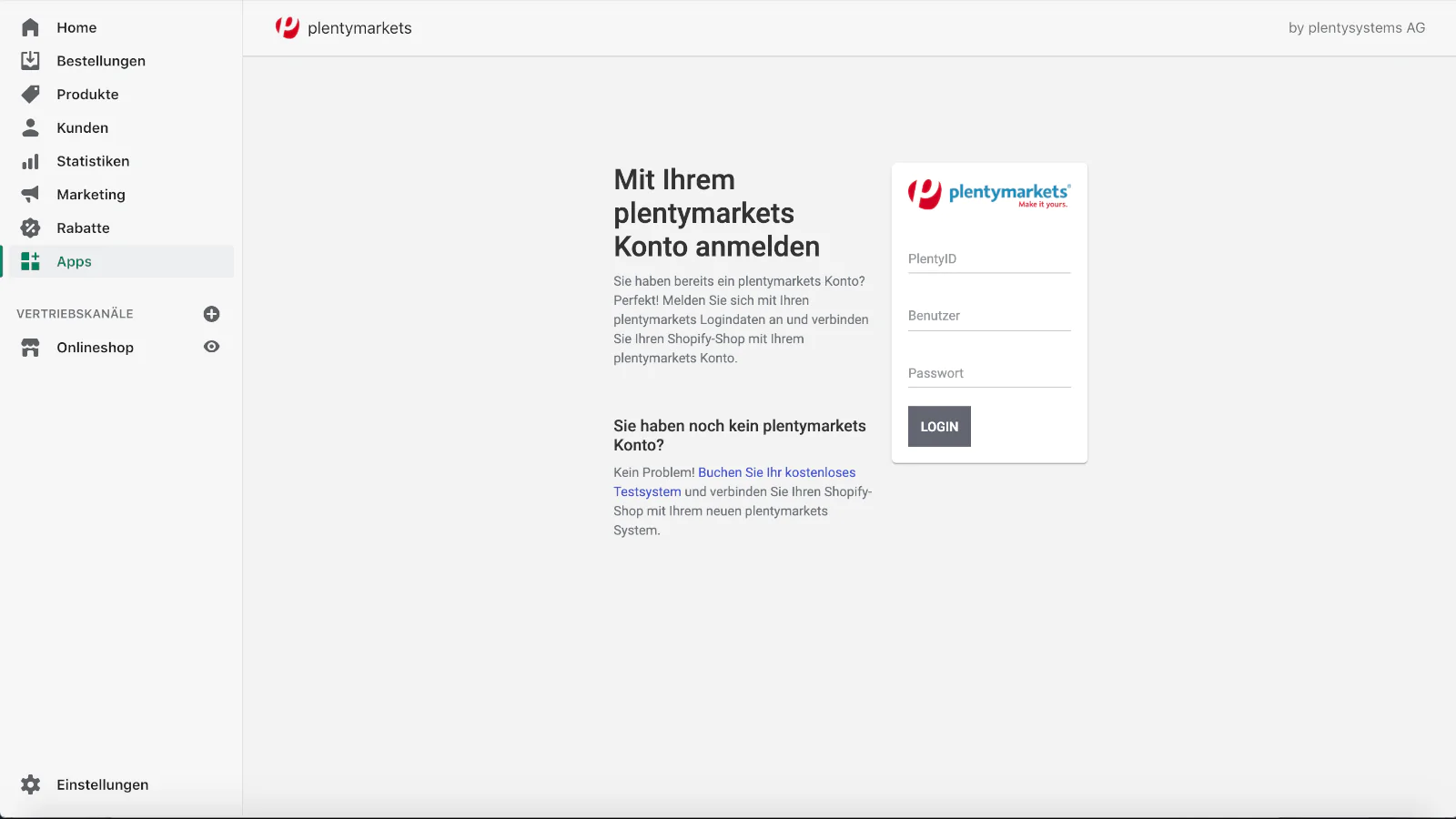
Task: Click the Onlineshop store icon
Action: (x=30, y=348)
